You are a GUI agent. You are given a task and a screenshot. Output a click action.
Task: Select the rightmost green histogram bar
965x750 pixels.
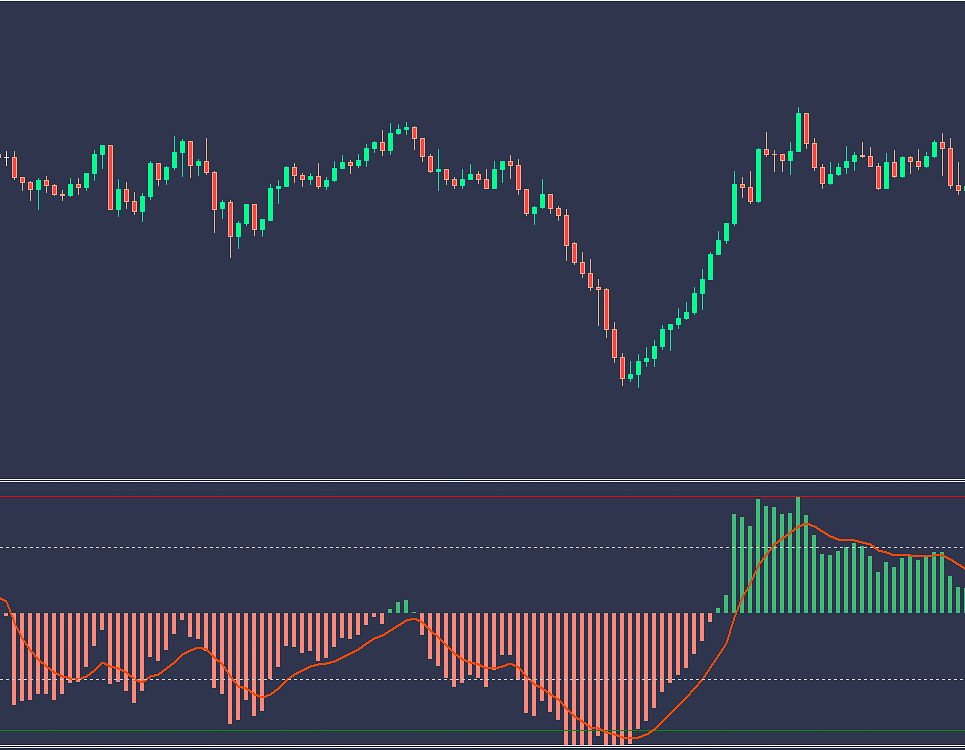tap(958, 600)
